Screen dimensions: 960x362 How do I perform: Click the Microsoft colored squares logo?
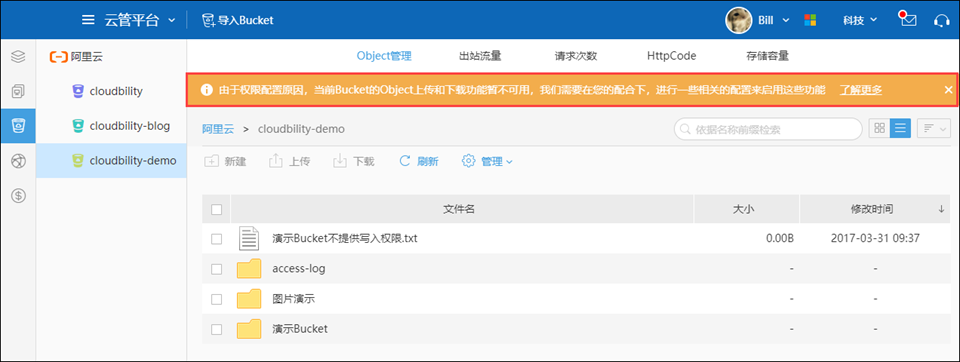click(810, 20)
